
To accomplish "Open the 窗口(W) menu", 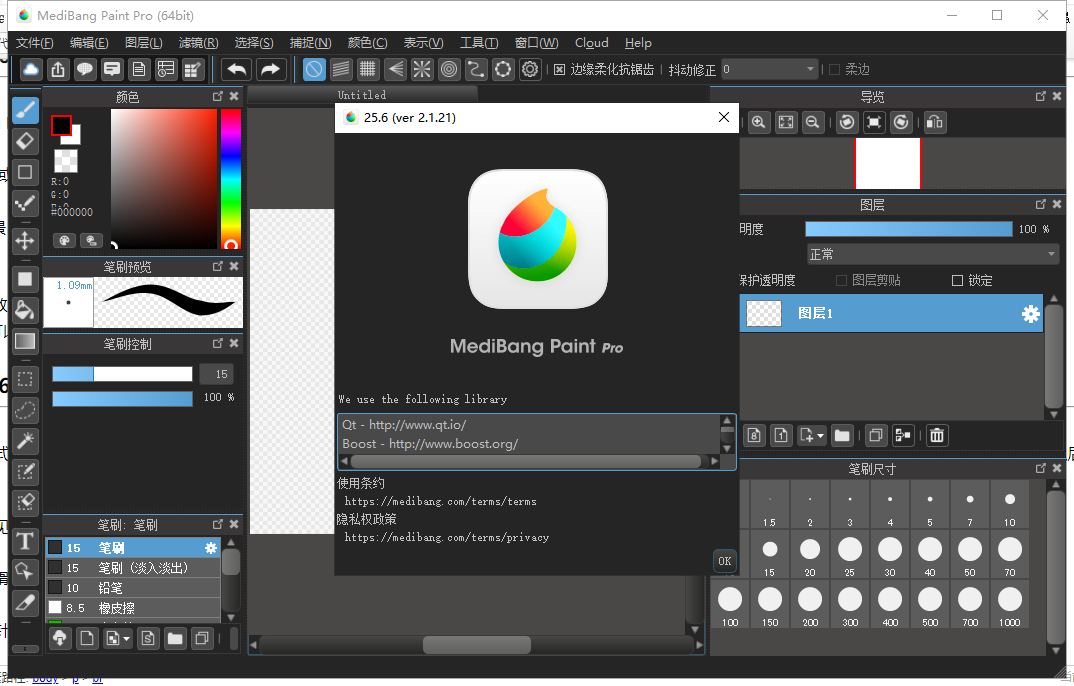I will click(536, 42).
